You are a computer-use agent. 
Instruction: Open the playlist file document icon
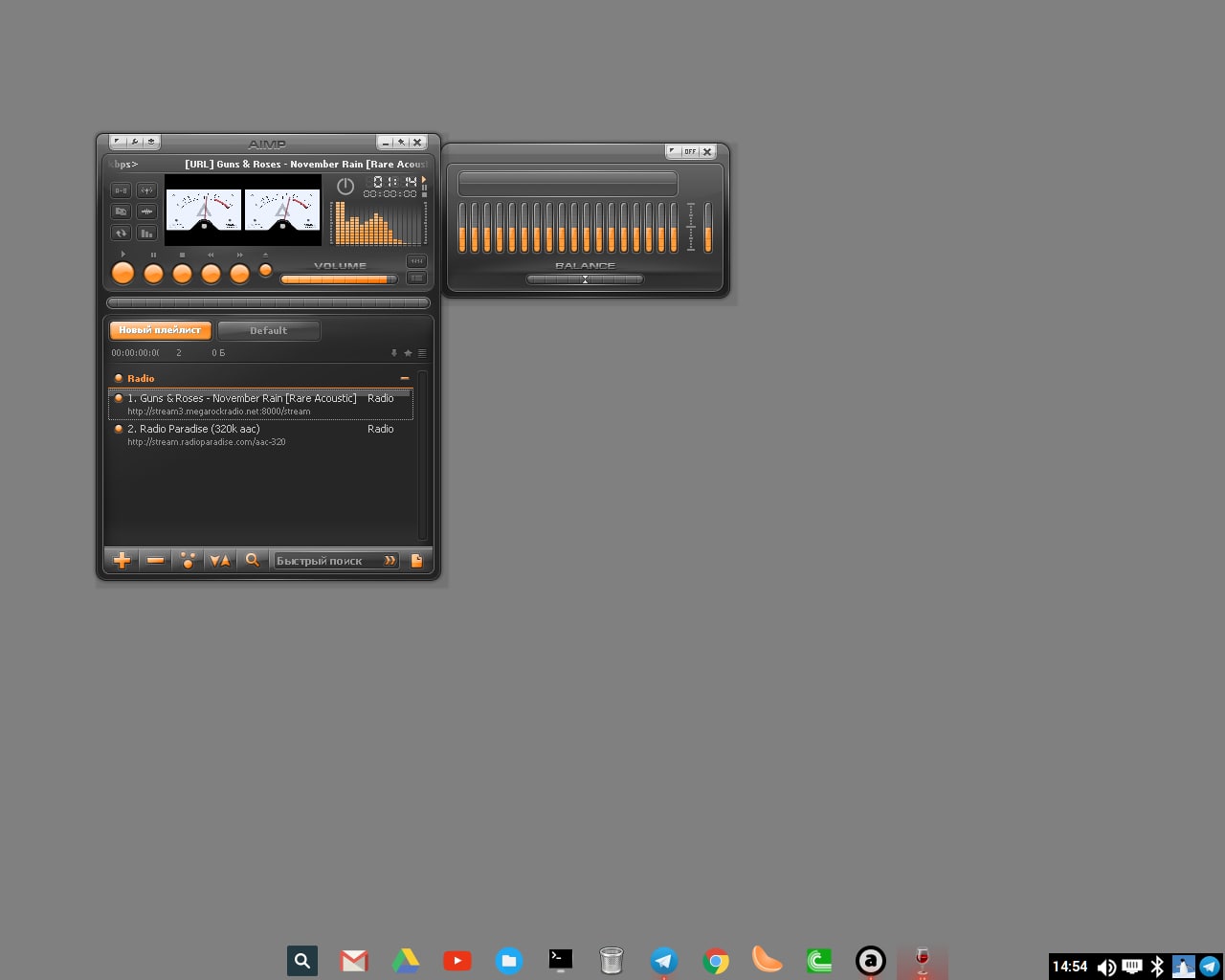tap(416, 561)
